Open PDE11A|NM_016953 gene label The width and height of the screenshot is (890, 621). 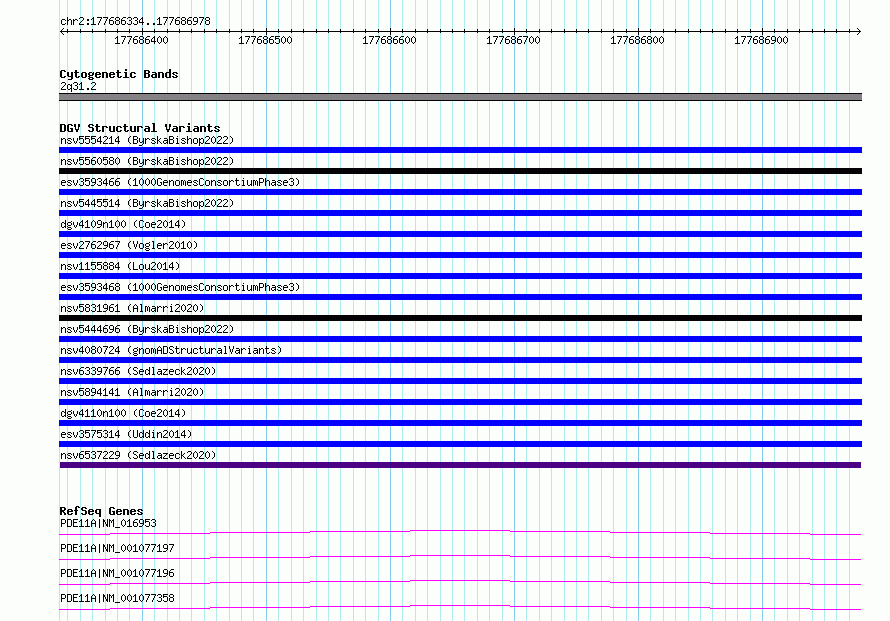coord(108,523)
